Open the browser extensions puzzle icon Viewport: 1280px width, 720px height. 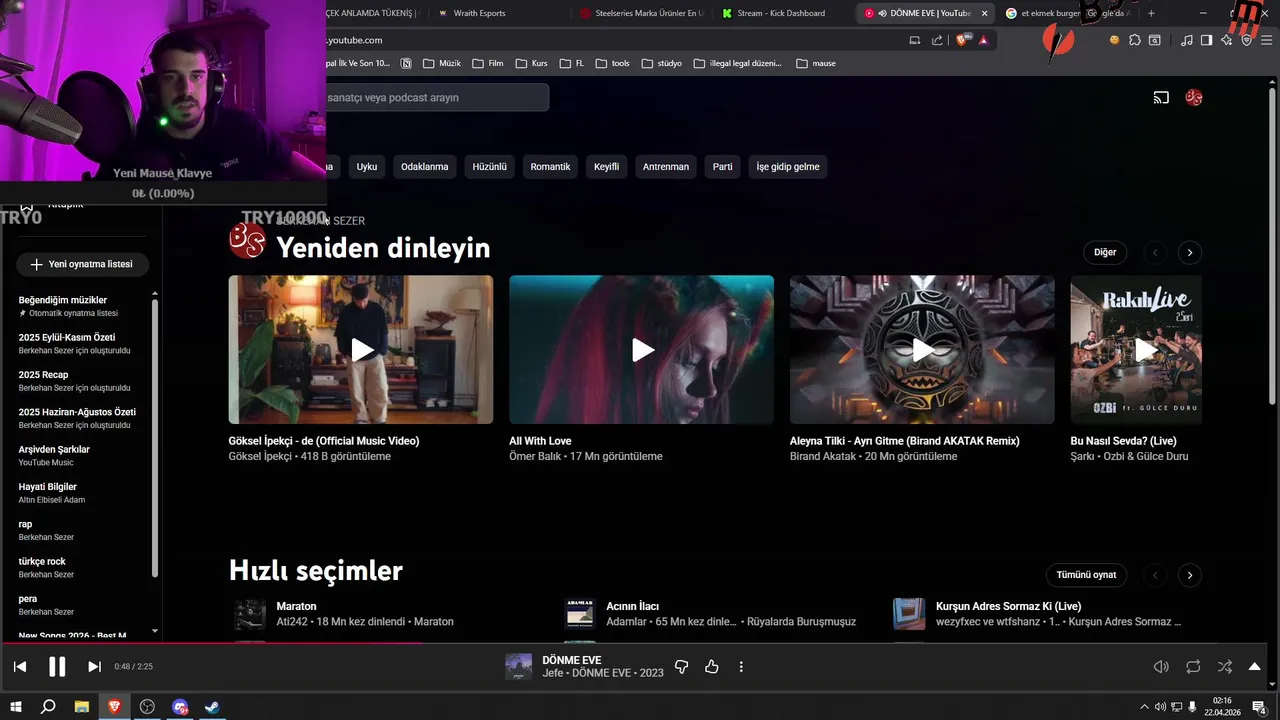click(1135, 40)
